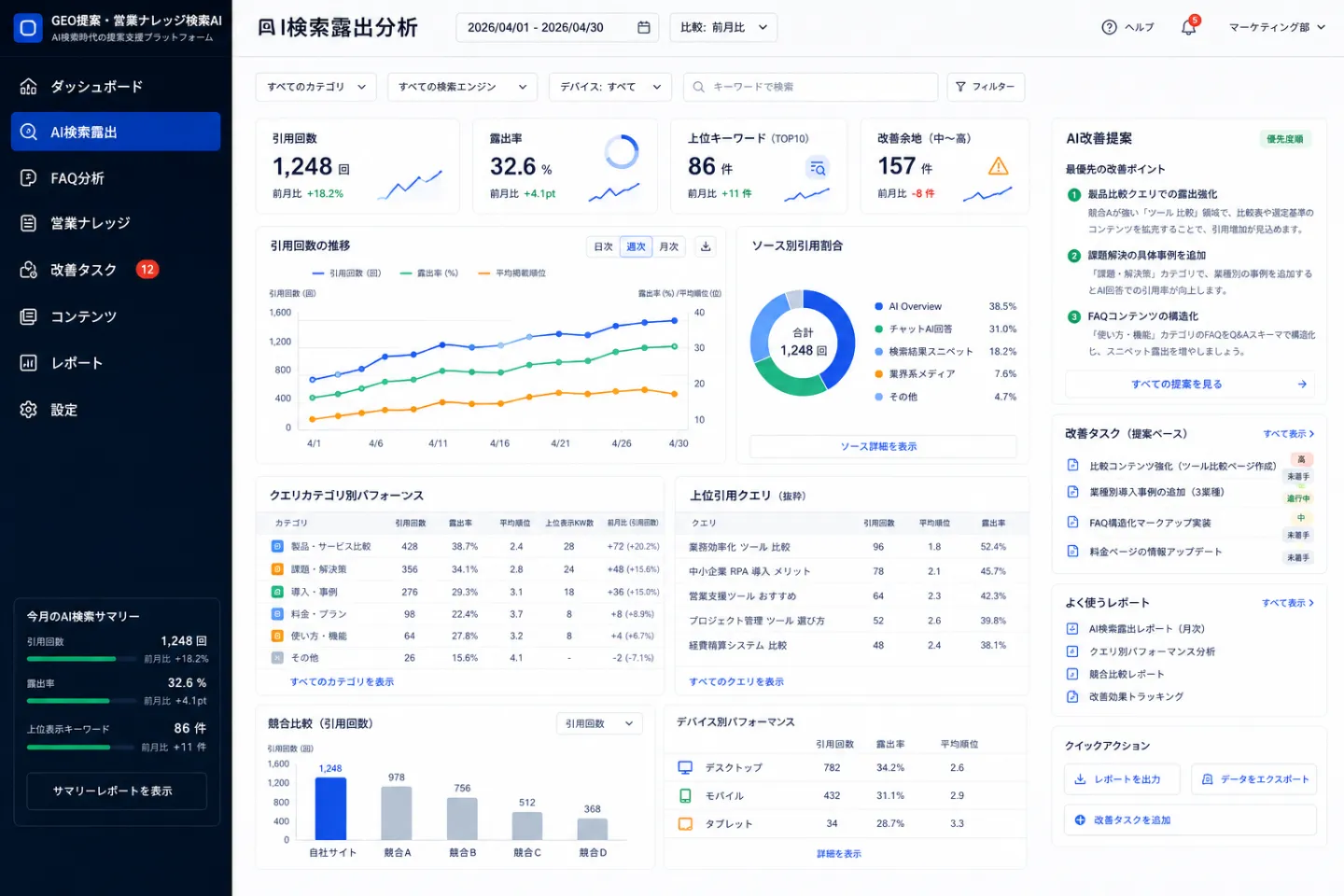This screenshot has height=896, width=1344.
Task: Open the すべての検索エンジン dropdown
Action: point(462,87)
